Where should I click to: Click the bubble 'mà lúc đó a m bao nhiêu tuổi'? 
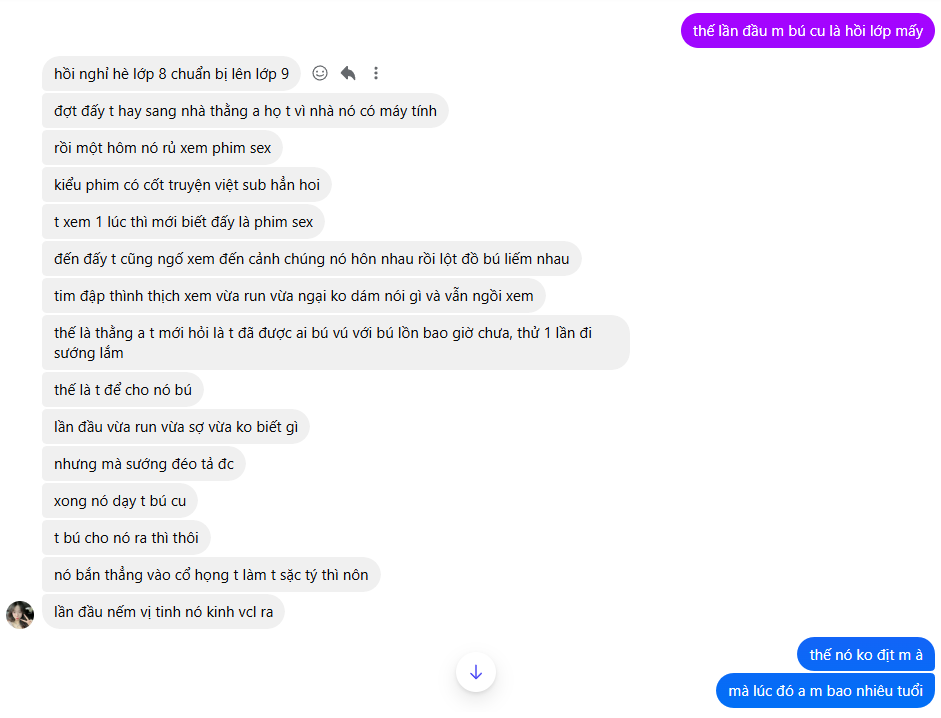[825, 690]
